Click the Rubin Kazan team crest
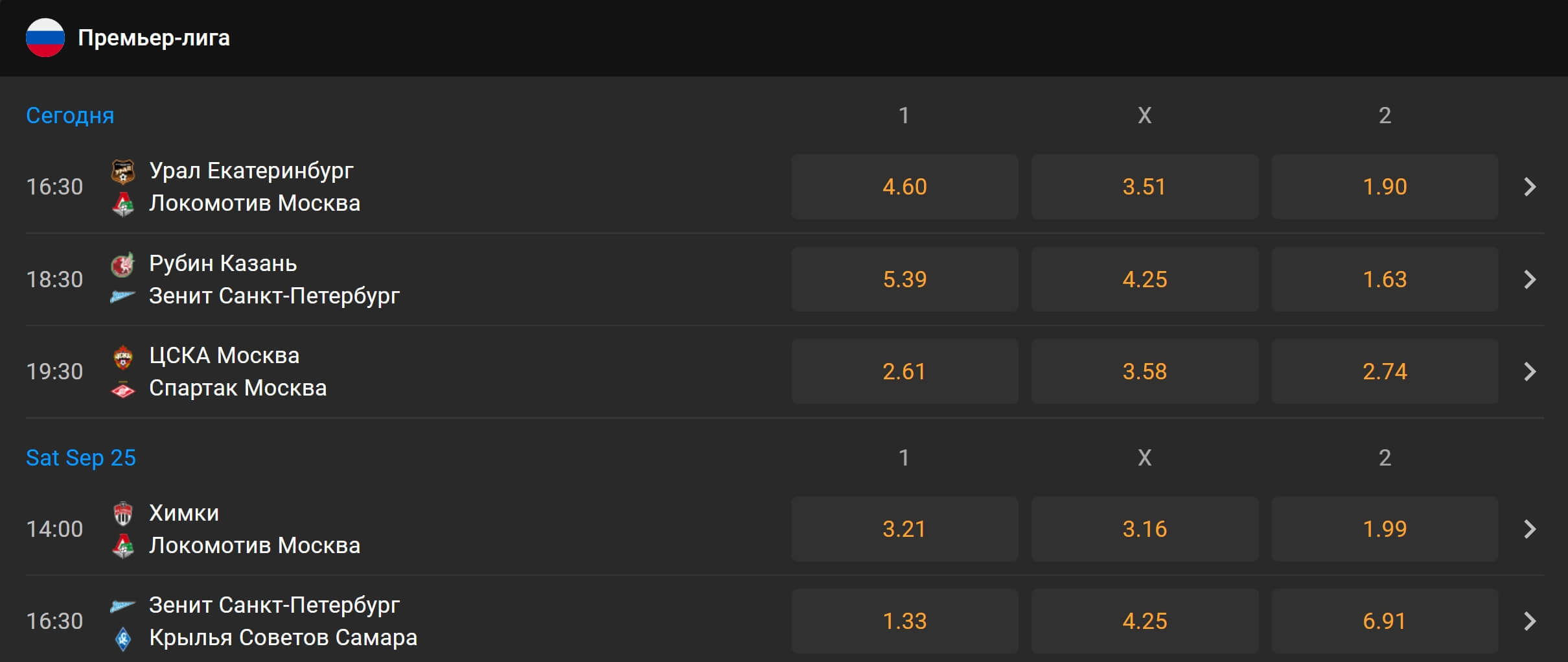 coord(122,264)
